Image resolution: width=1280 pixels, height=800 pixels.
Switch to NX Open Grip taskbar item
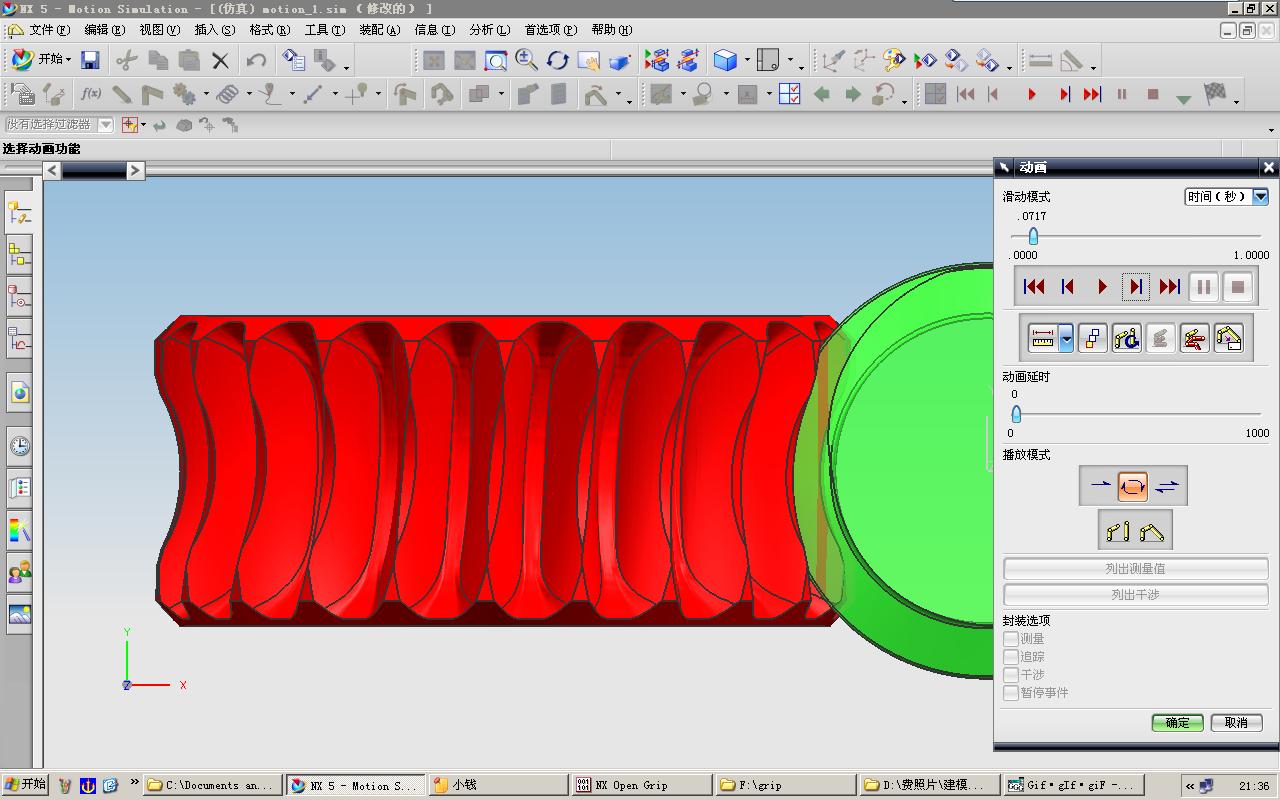[643, 785]
